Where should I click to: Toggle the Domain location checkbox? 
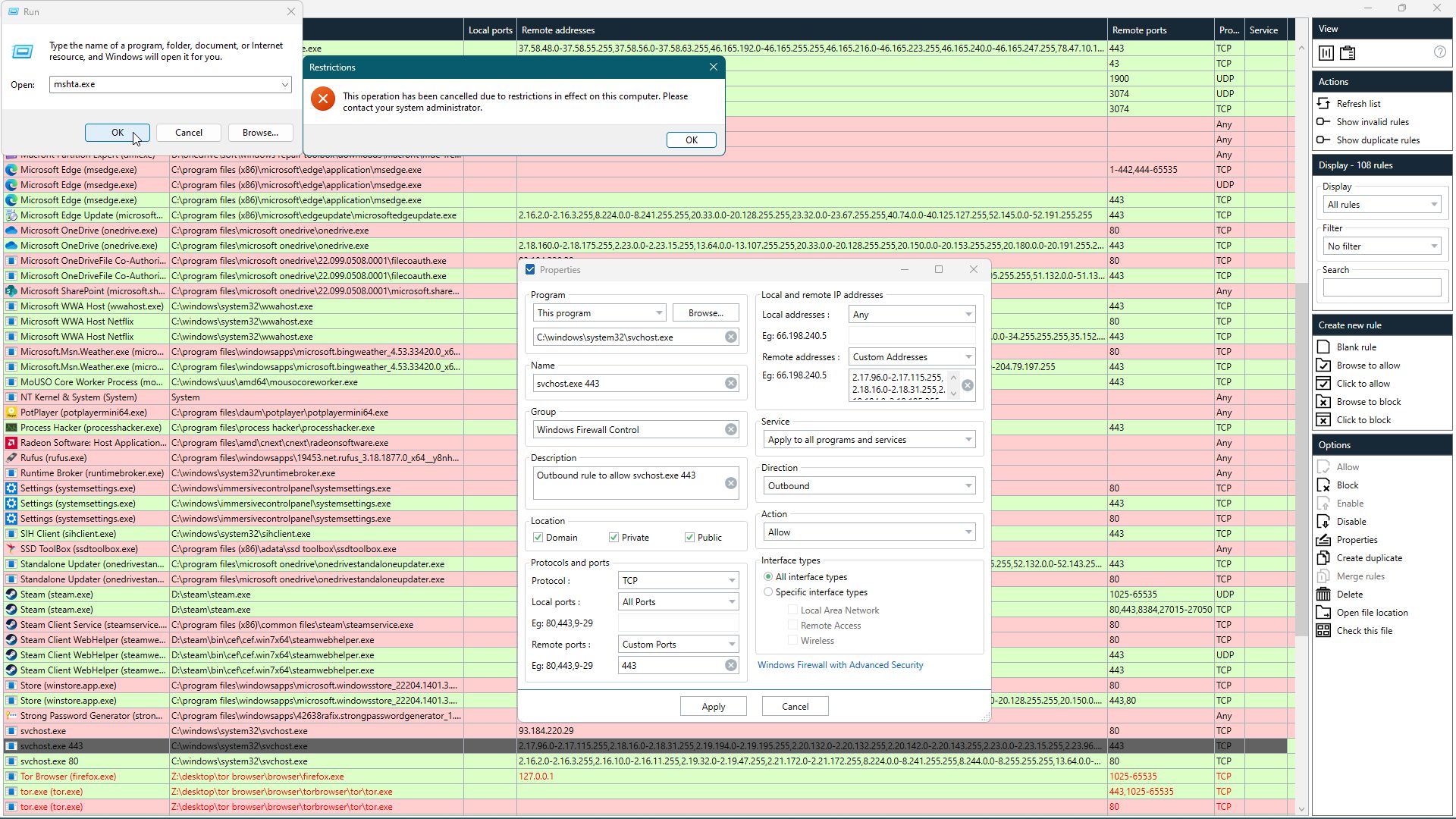pos(538,537)
